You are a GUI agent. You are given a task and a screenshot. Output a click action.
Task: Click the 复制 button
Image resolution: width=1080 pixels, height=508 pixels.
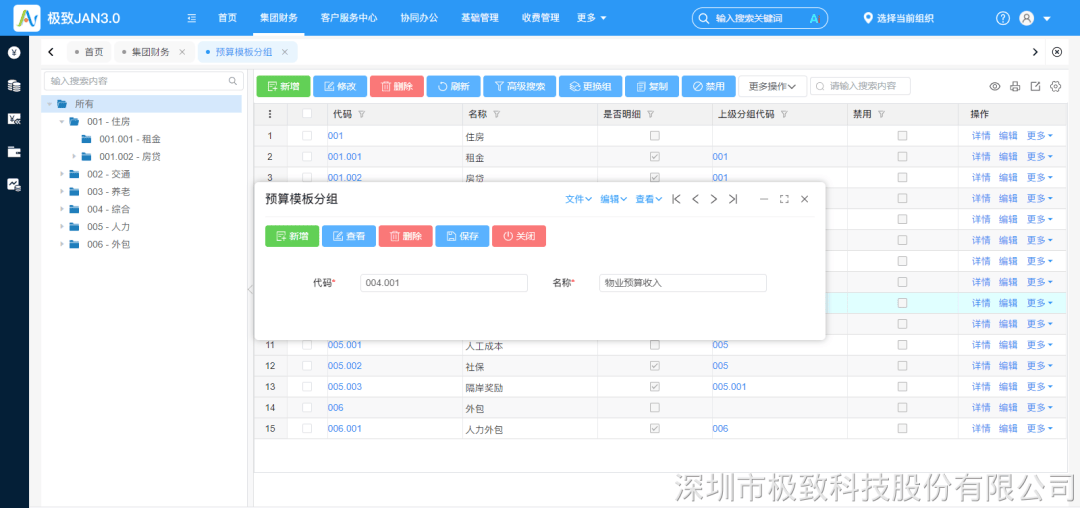tap(652, 86)
